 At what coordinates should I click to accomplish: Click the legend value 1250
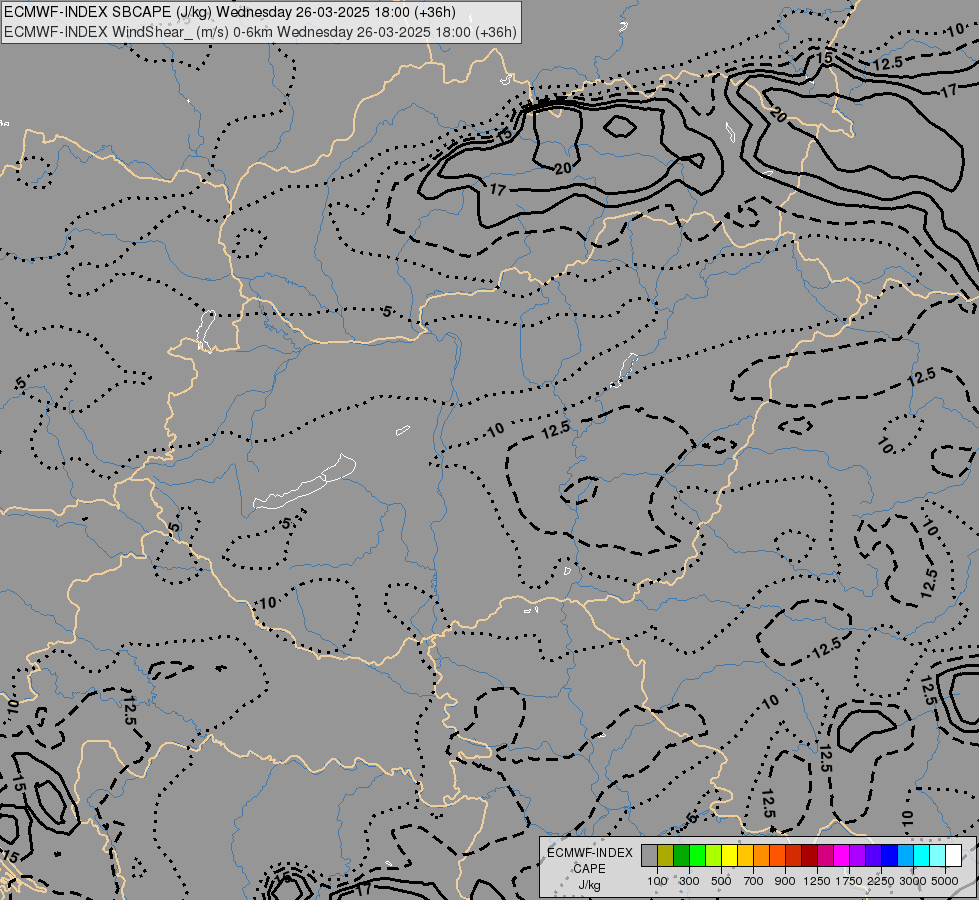(x=817, y=881)
